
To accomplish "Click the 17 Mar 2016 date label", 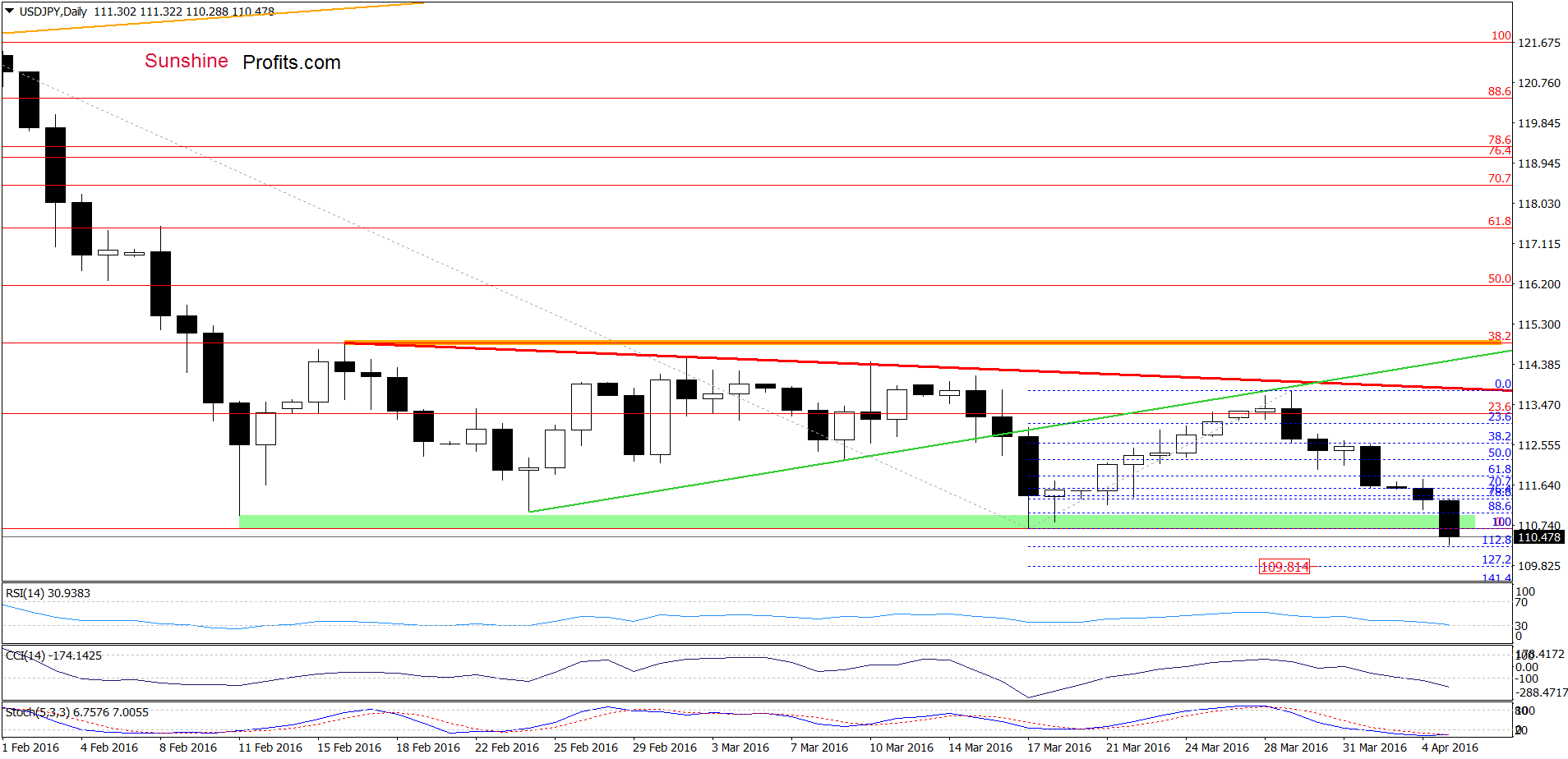I will point(1059,747).
